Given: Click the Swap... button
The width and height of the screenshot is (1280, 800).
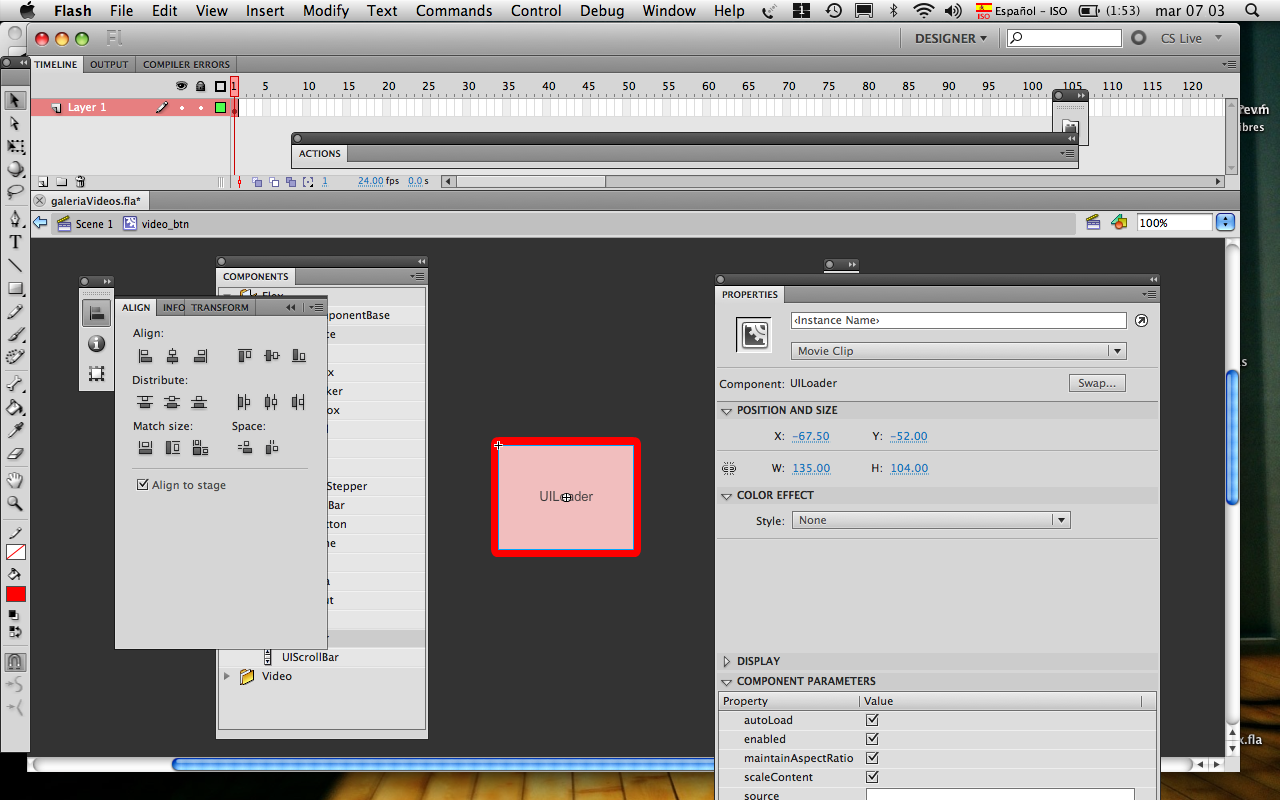Looking at the screenshot, I should (x=1097, y=383).
